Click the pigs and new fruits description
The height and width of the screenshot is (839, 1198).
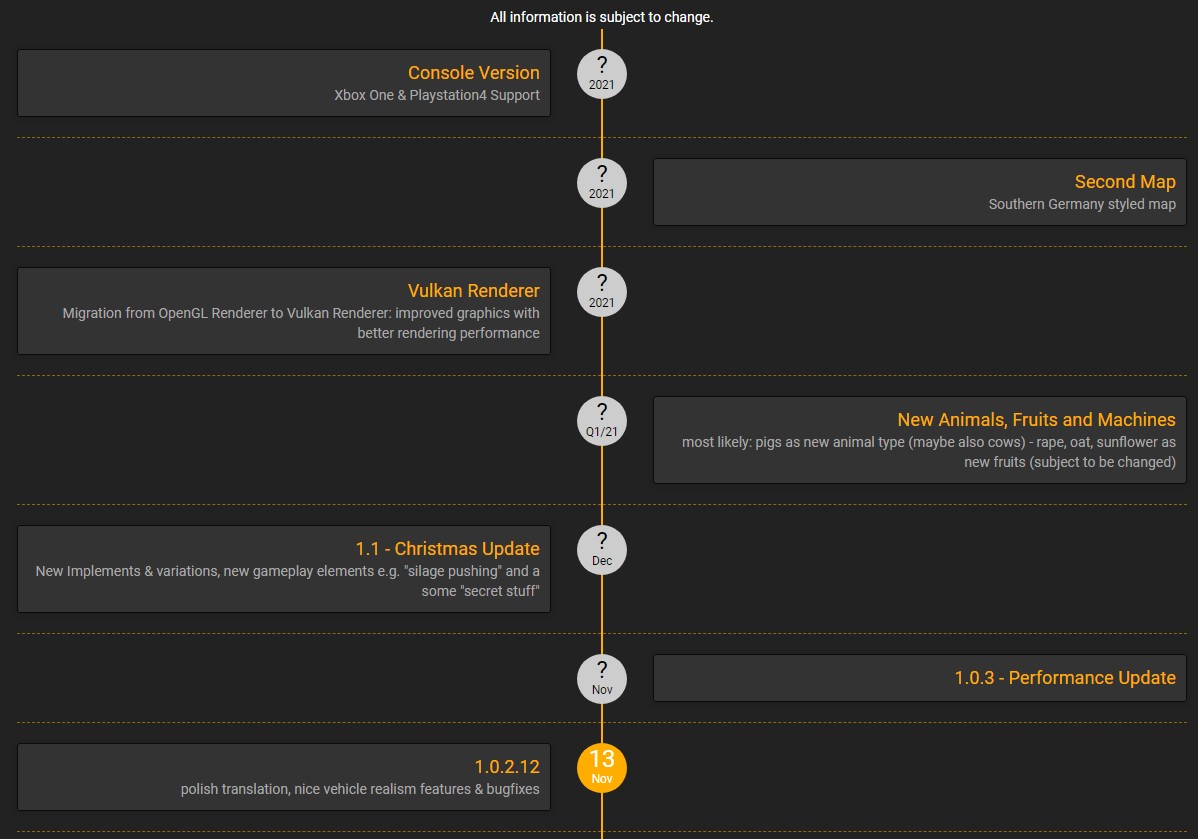928,452
